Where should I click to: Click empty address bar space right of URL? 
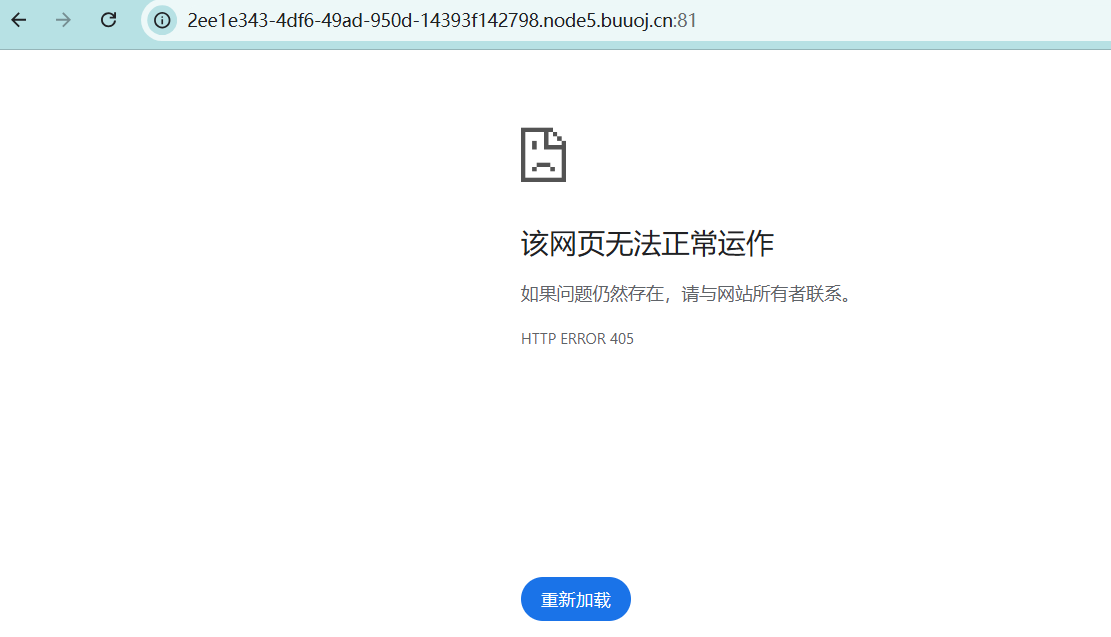pyautogui.click(x=900, y=20)
